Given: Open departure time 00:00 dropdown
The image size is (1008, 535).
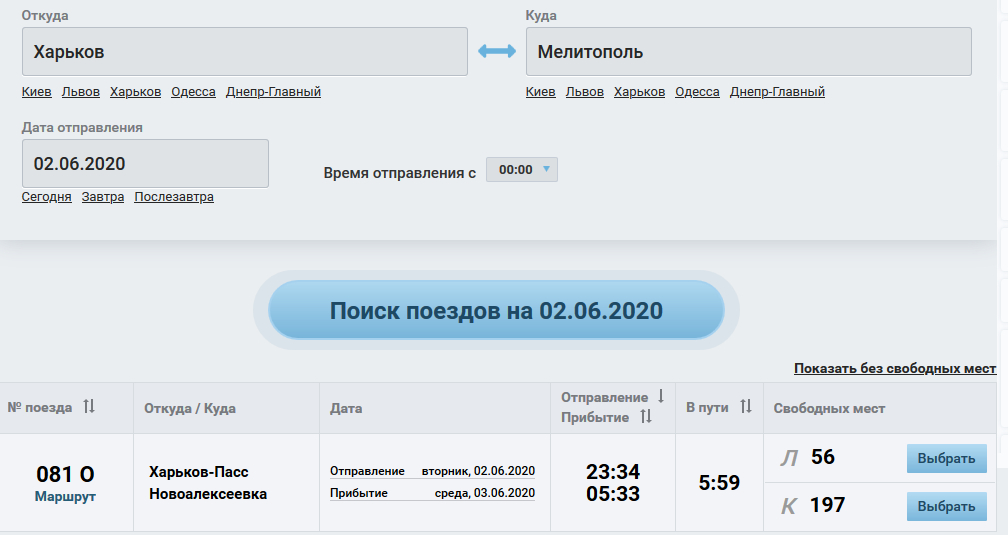Looking at the screenshot, I should 522,170.
